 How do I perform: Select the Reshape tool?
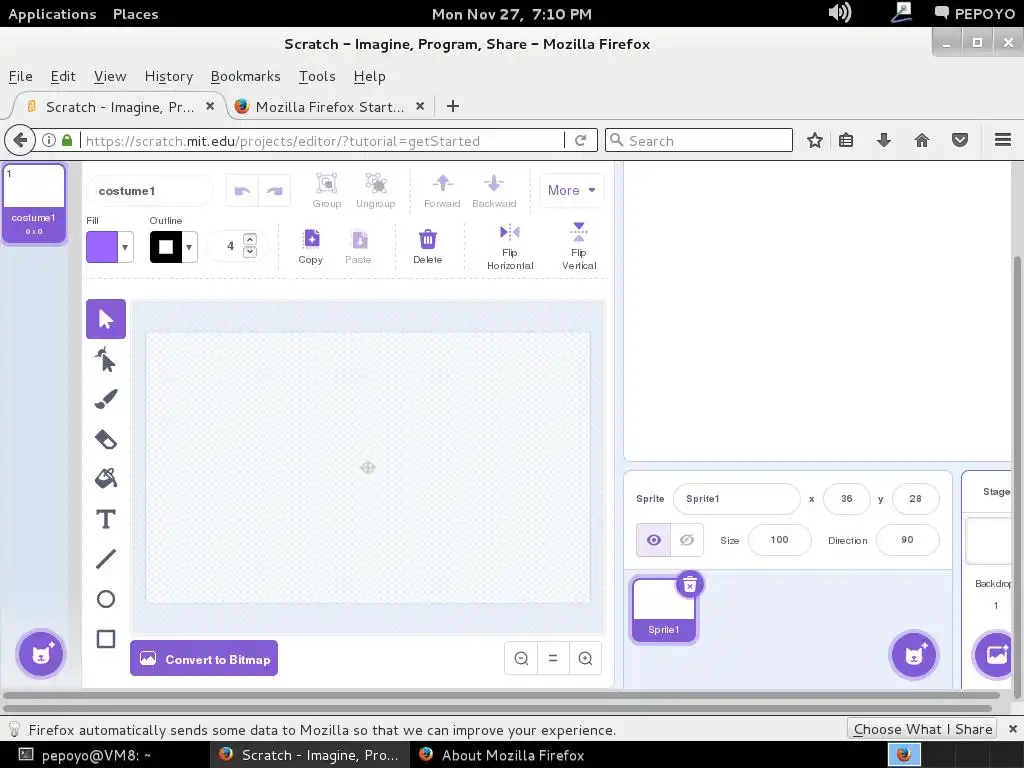[x=106, y=360]
